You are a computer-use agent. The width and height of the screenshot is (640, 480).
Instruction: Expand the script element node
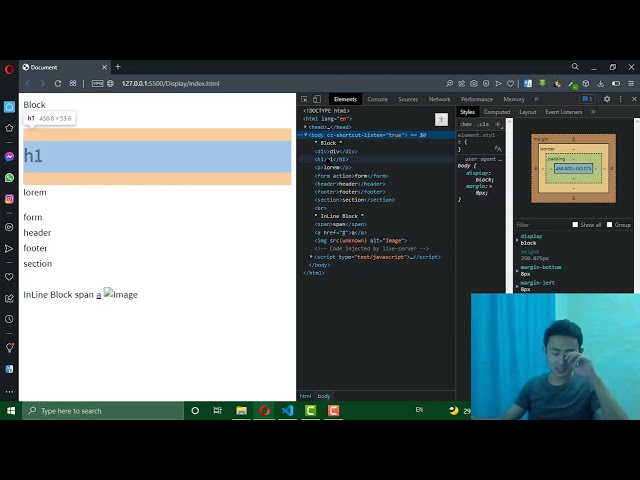311,257
